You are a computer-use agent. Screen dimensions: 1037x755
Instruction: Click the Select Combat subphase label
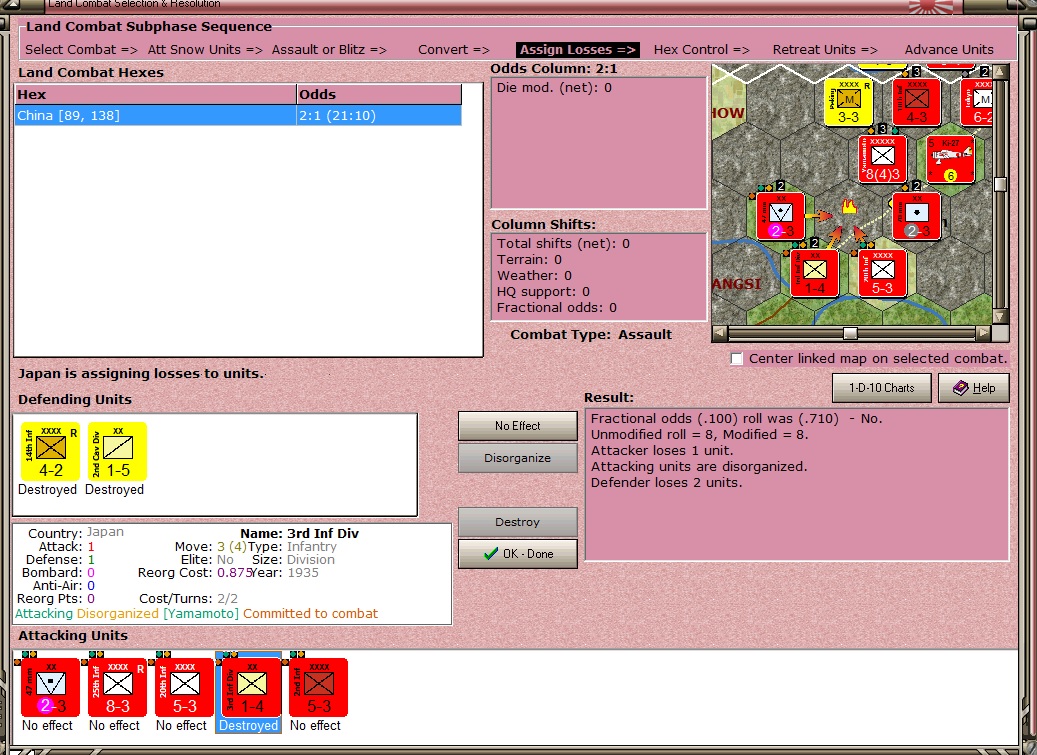pos(81,50)
